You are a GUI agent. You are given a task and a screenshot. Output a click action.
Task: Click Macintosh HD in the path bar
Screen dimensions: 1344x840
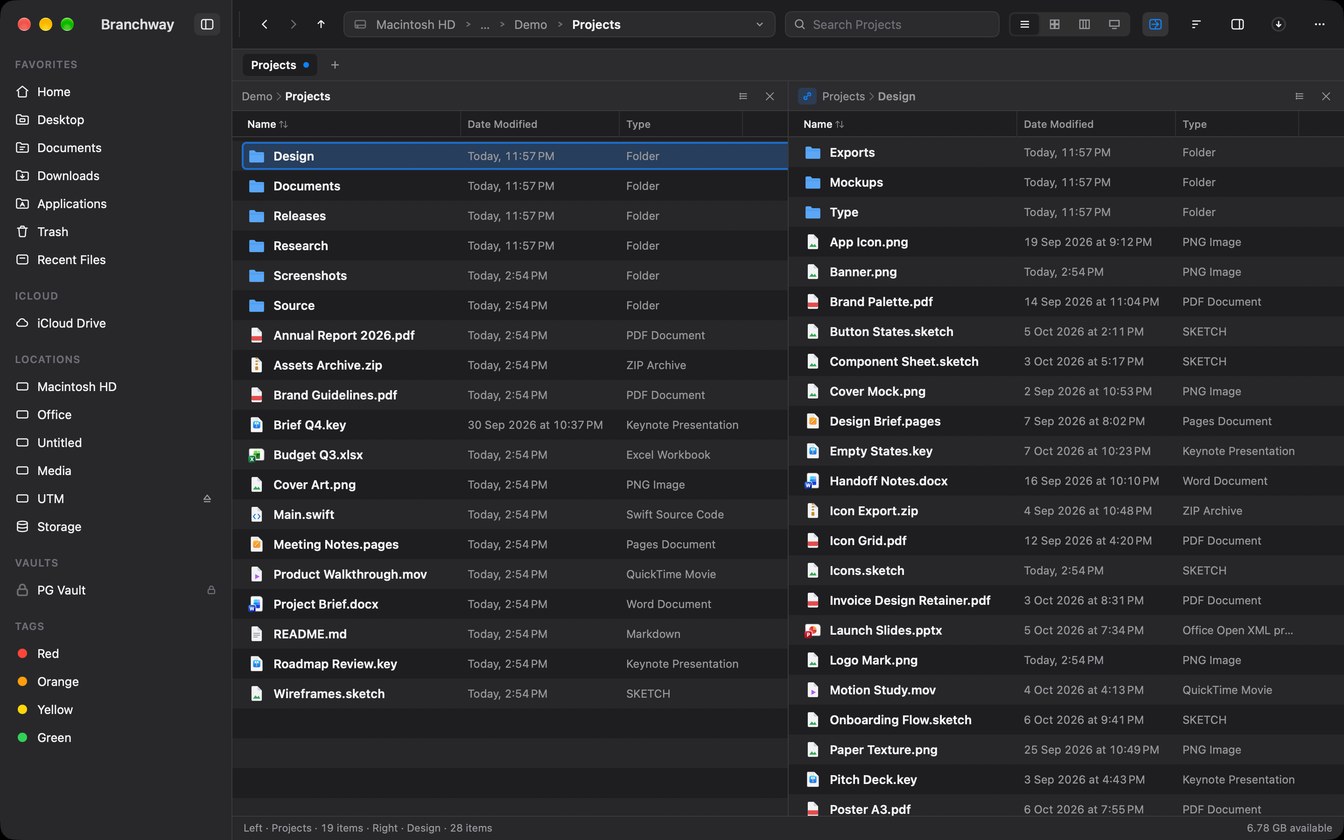[x=415, y=24]
